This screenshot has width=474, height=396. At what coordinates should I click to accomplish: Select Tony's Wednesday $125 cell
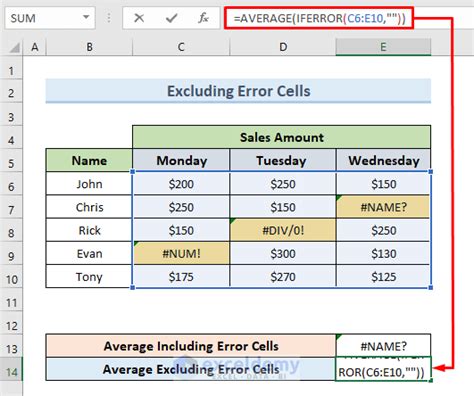(383, 277)
